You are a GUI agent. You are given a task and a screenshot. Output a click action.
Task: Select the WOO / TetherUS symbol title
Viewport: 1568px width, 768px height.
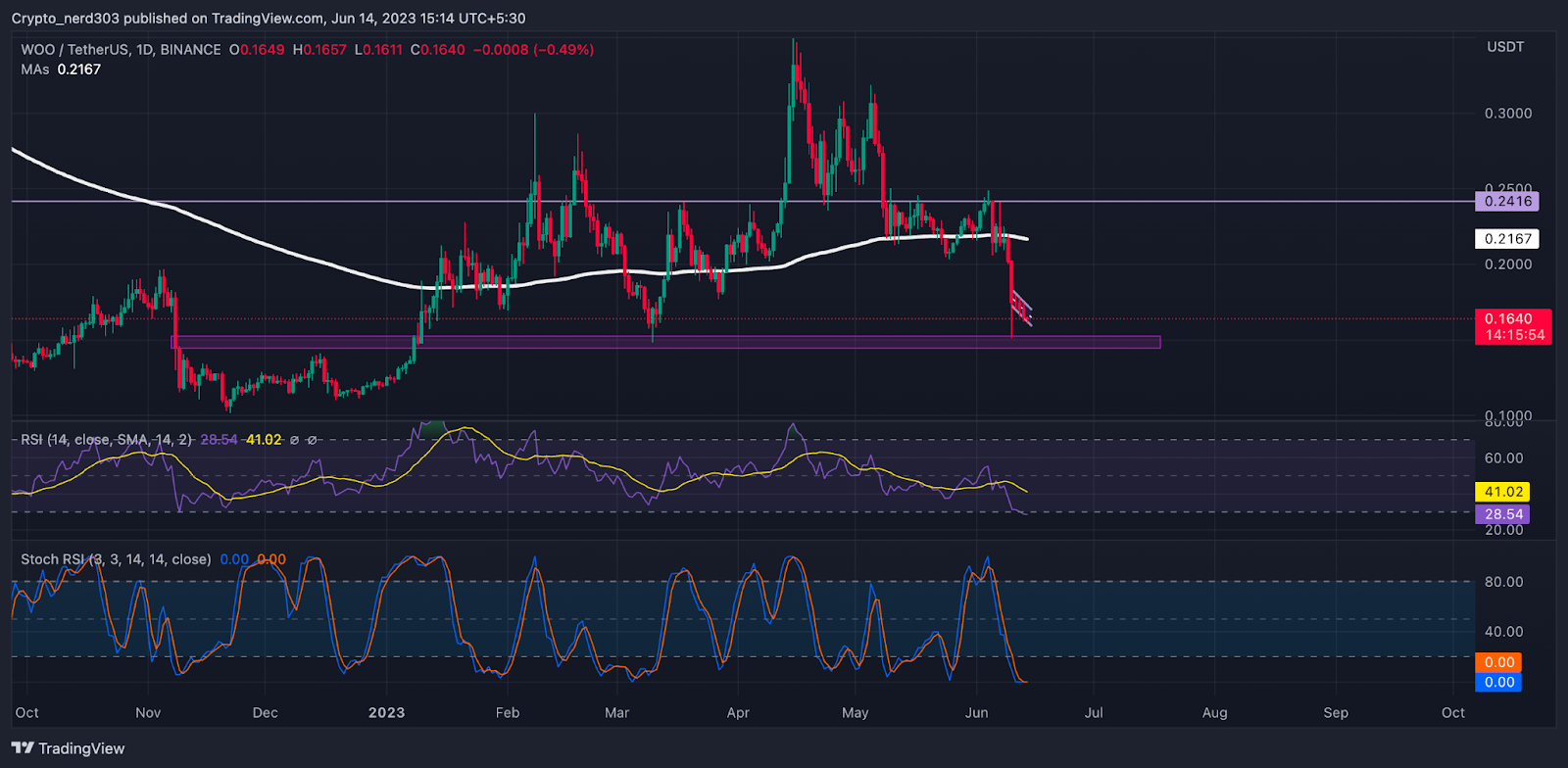click(121, 50)
